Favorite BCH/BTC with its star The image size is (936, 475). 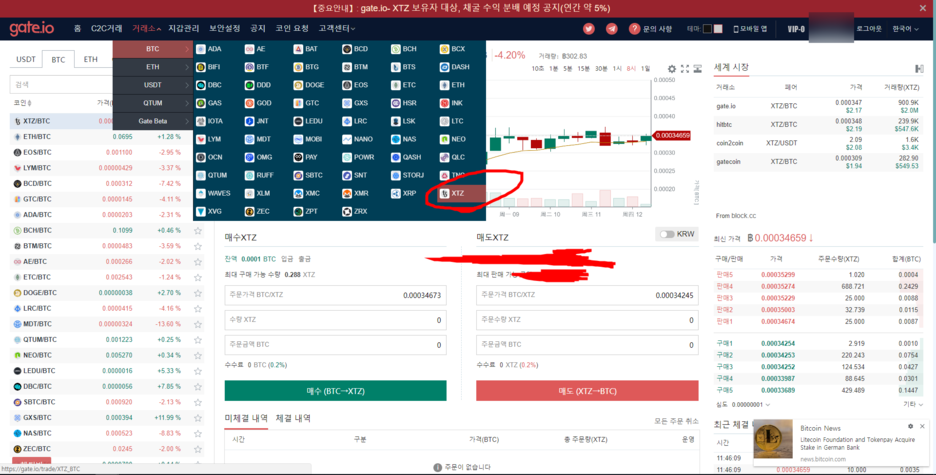[198, 230]
